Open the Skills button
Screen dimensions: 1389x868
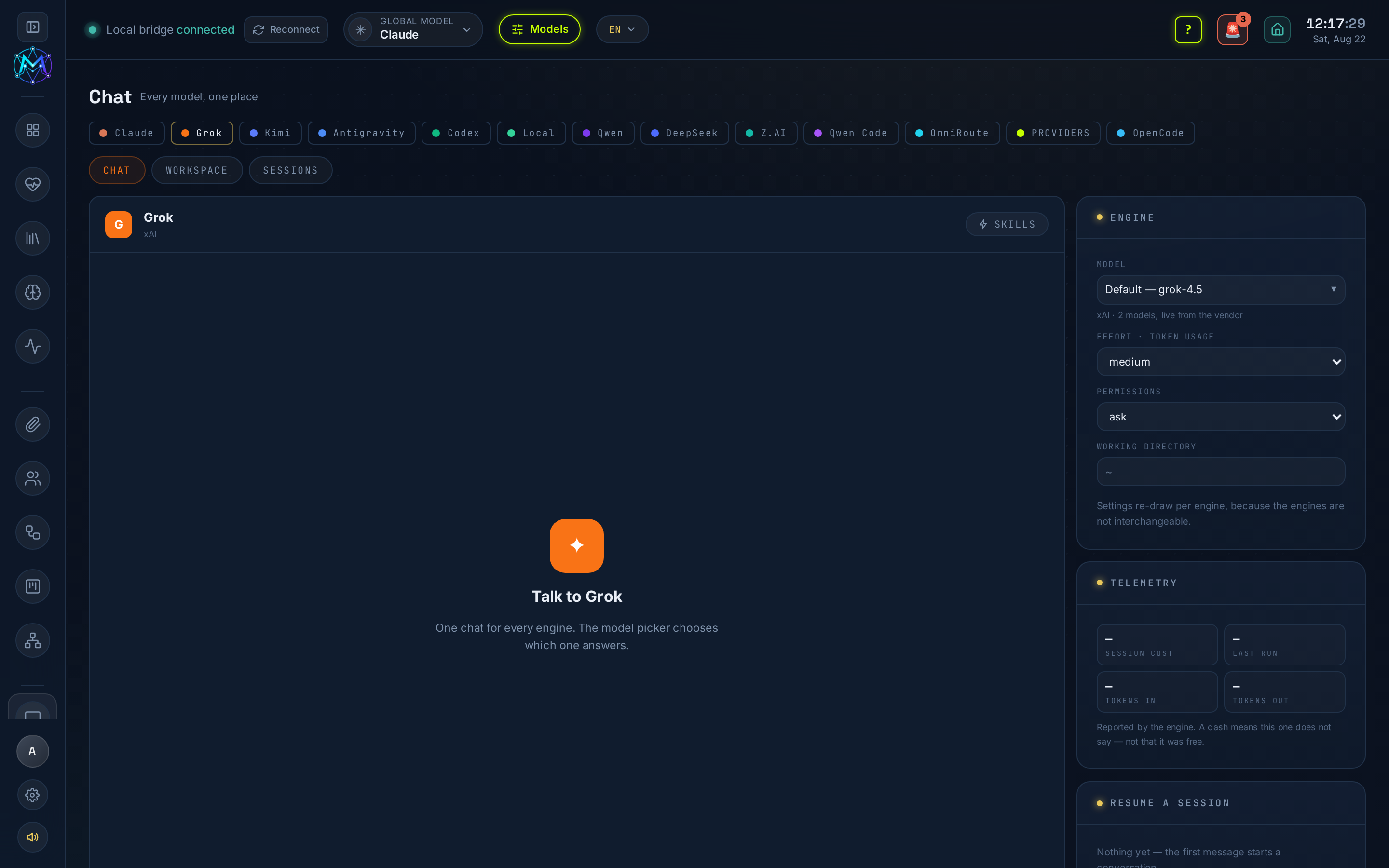(x=1007, y=224)
